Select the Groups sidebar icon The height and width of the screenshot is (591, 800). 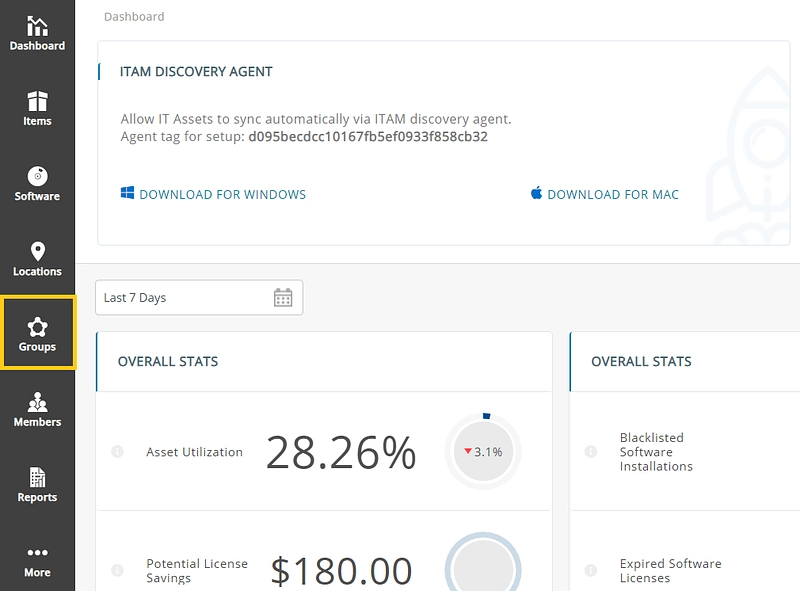click(x=37, y=328)
